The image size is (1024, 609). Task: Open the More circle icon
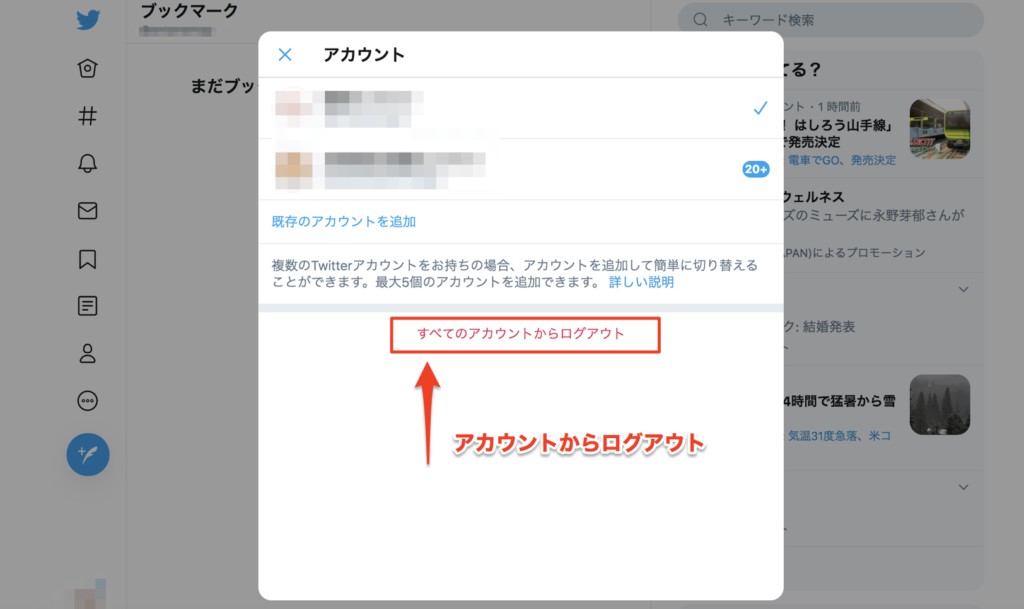click(88, 401)
